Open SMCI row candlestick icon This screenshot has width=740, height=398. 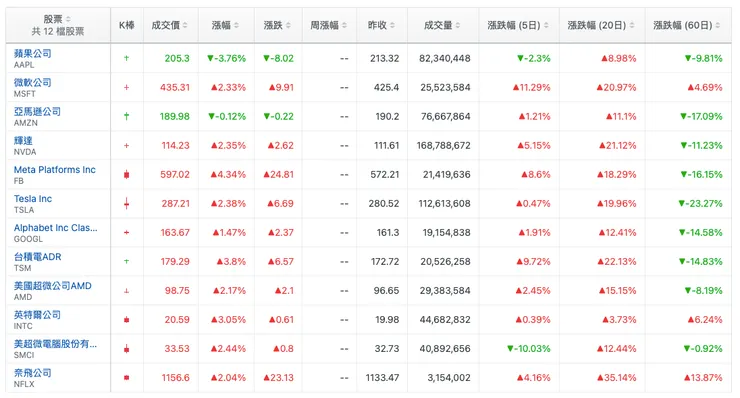click(126, 349)
